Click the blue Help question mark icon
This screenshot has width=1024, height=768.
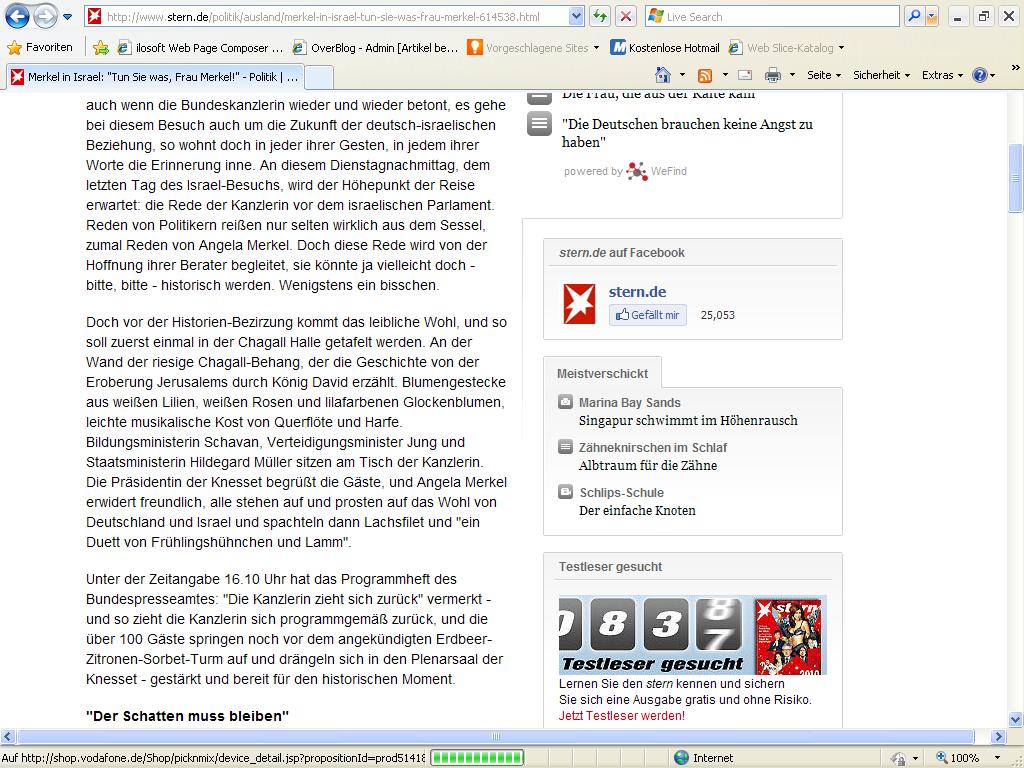pyautogui.click(x=980, y=75)
